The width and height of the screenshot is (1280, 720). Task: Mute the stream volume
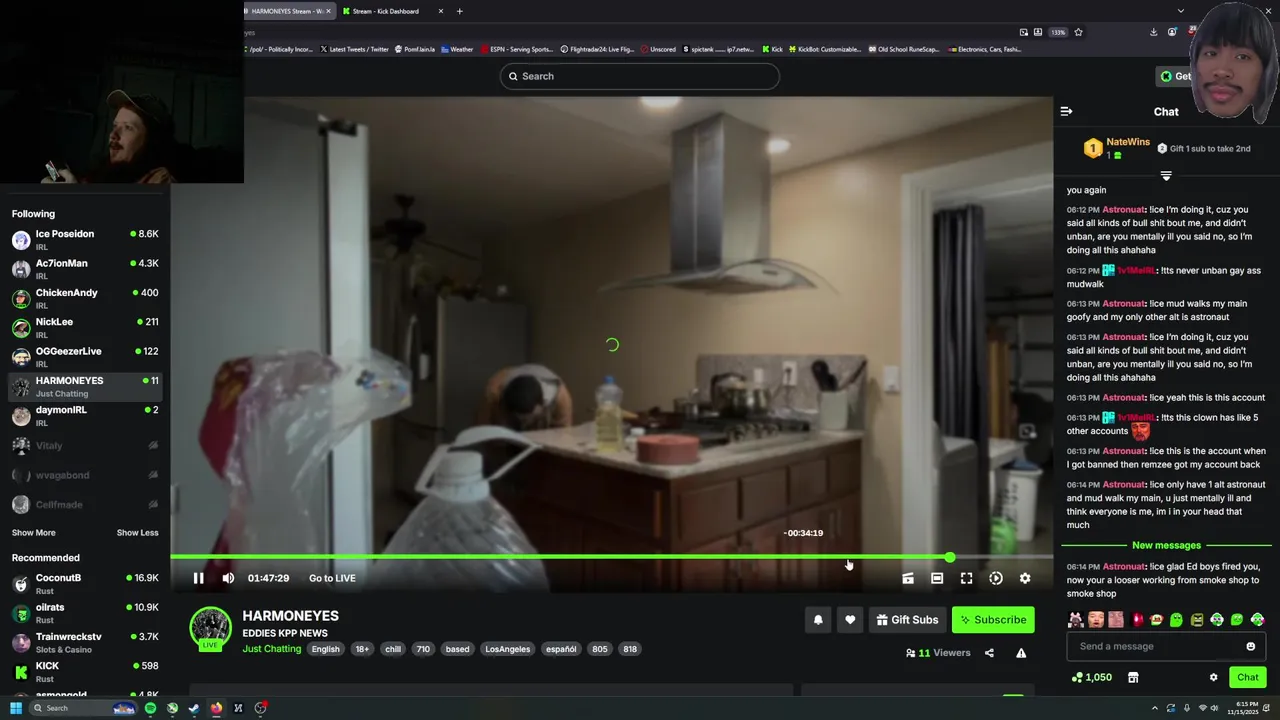[x=228, y=578]
